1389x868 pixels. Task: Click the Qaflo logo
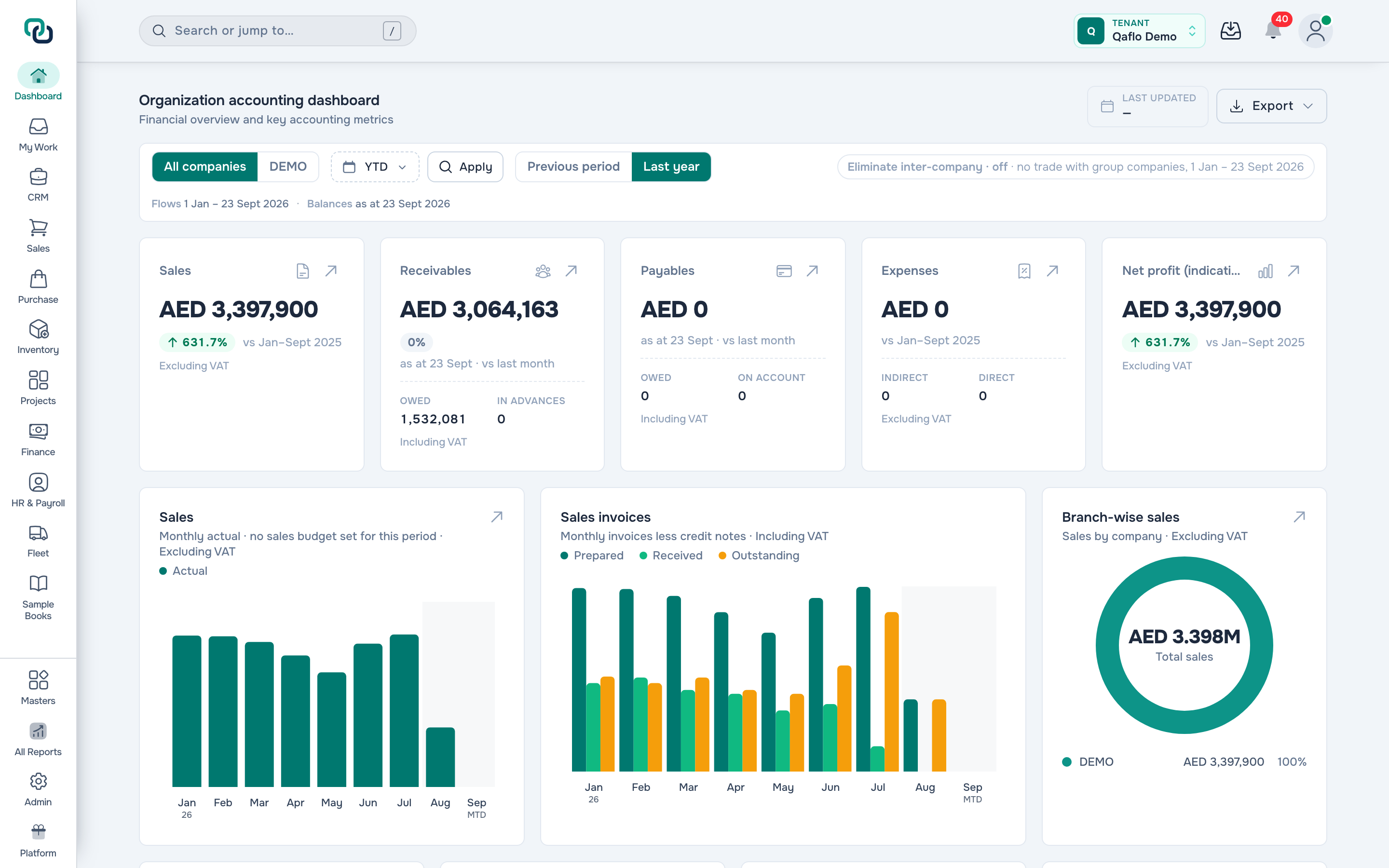point(38,30)
